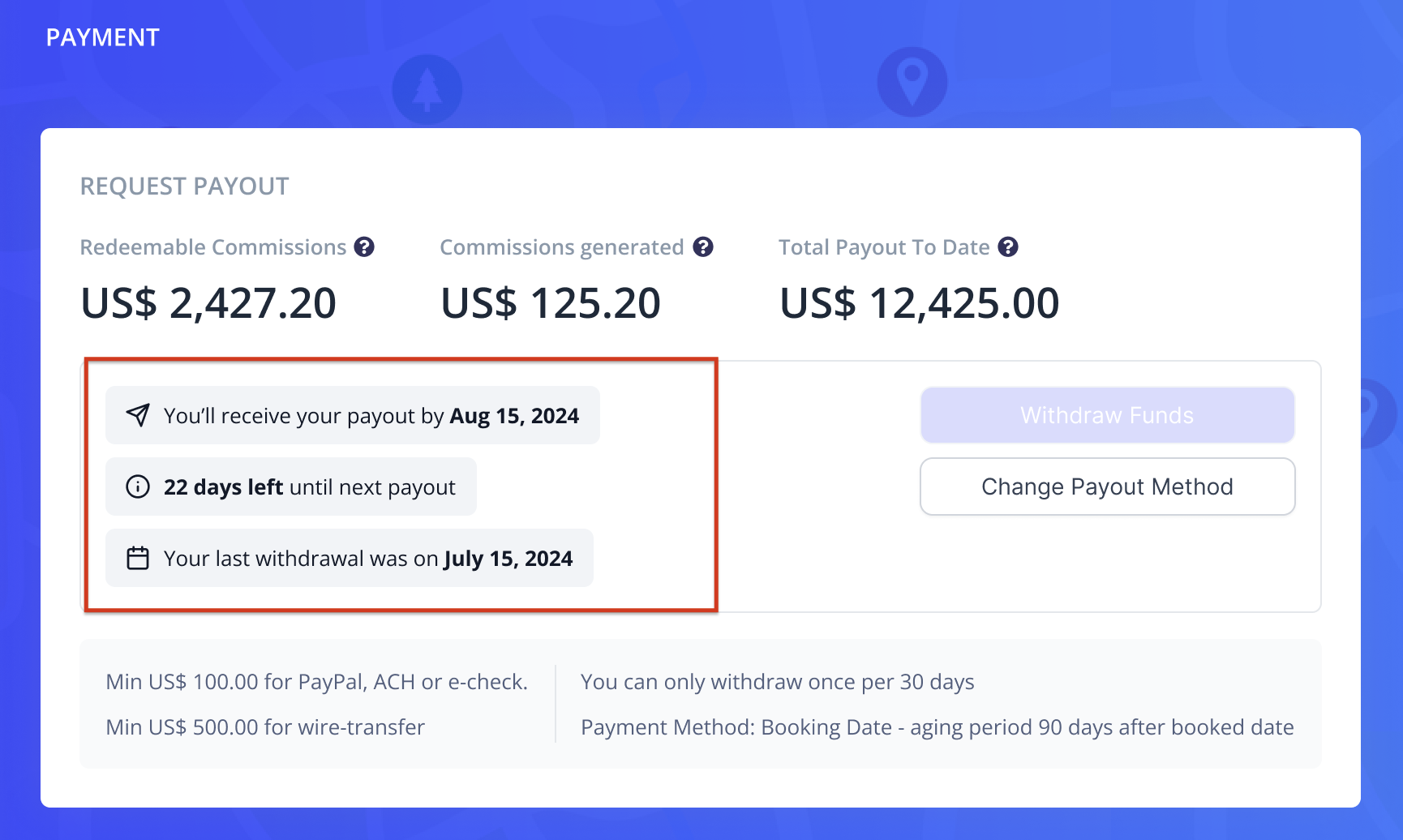Image resolution: width=1403 pixels, height=840 pixels.
Task: Click the tree pin icon in header
Action: pyautogui.click(x=427, y=89)
